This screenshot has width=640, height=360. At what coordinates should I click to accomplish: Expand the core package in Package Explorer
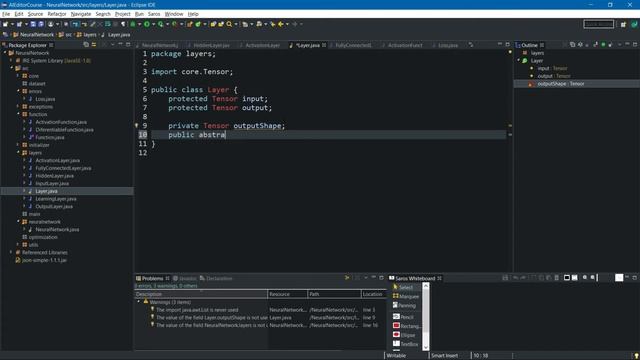point(18,76)
